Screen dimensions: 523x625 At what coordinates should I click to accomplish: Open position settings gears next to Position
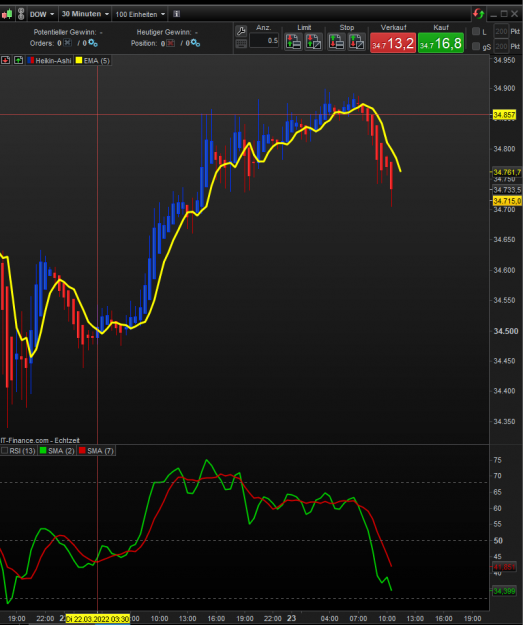pos(195,43)
